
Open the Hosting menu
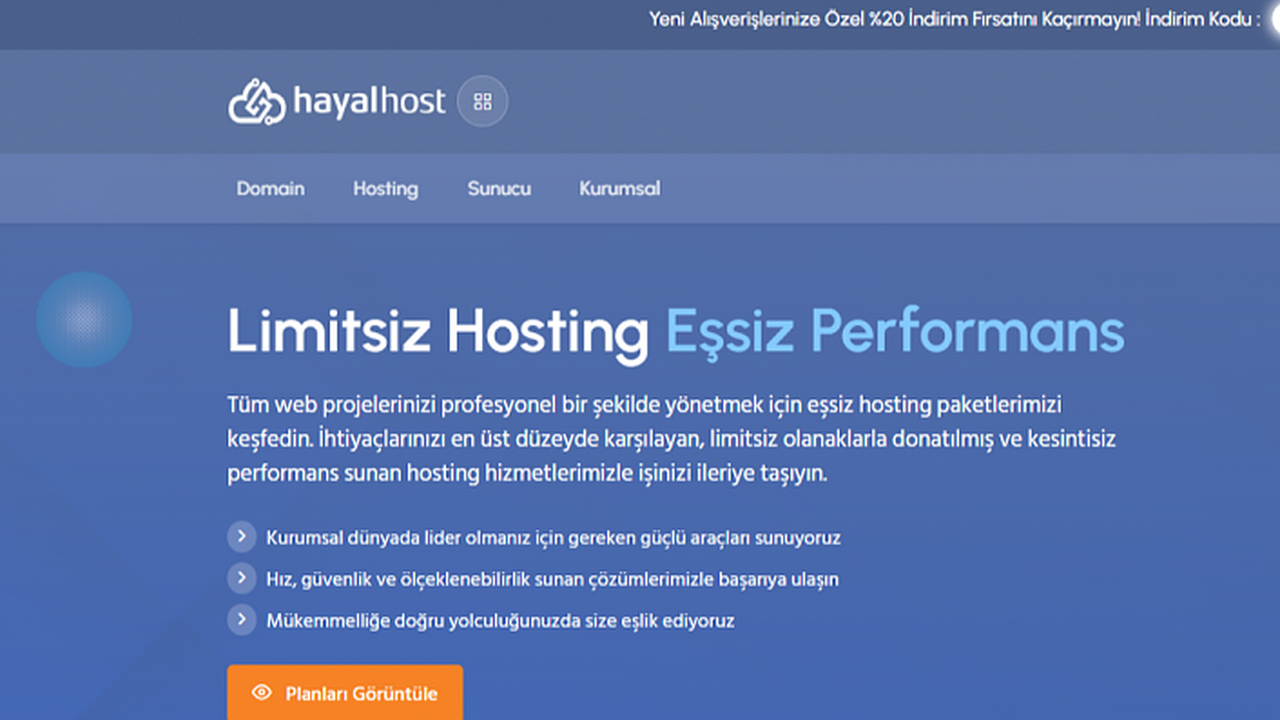385,188
